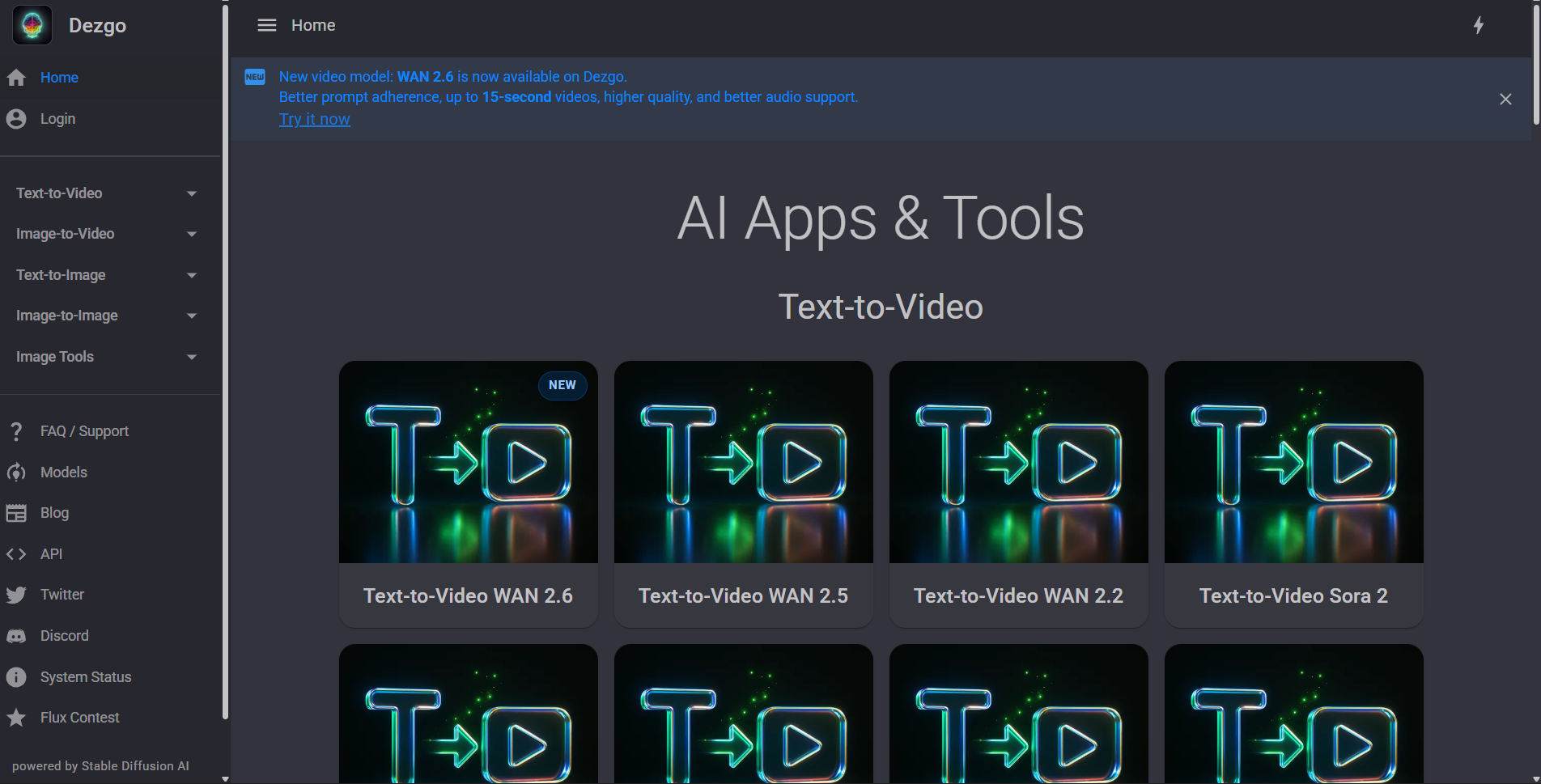
Task: Open the Text-to-Video Sora 2 card
Action: 1293,494
